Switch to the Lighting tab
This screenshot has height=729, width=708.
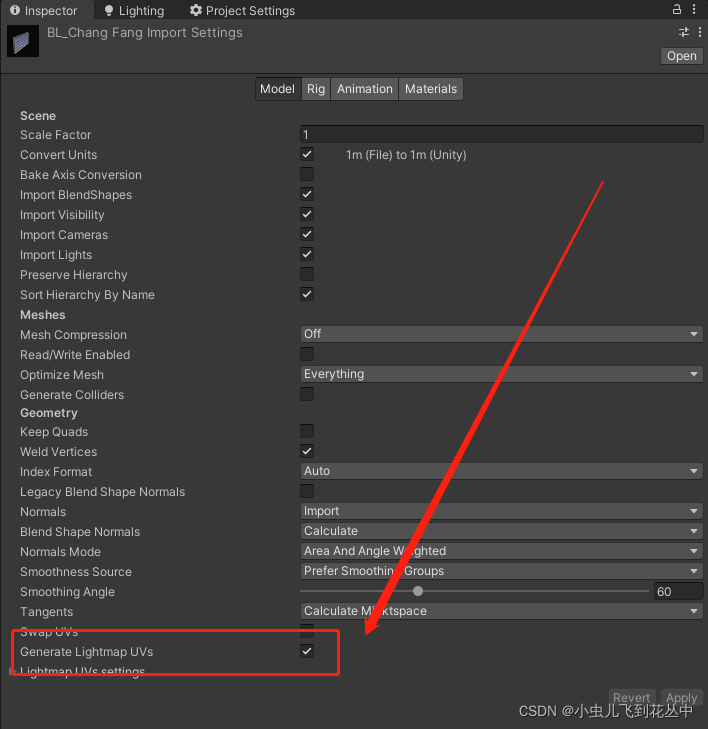pyautogui.click(x=134, y=10)
